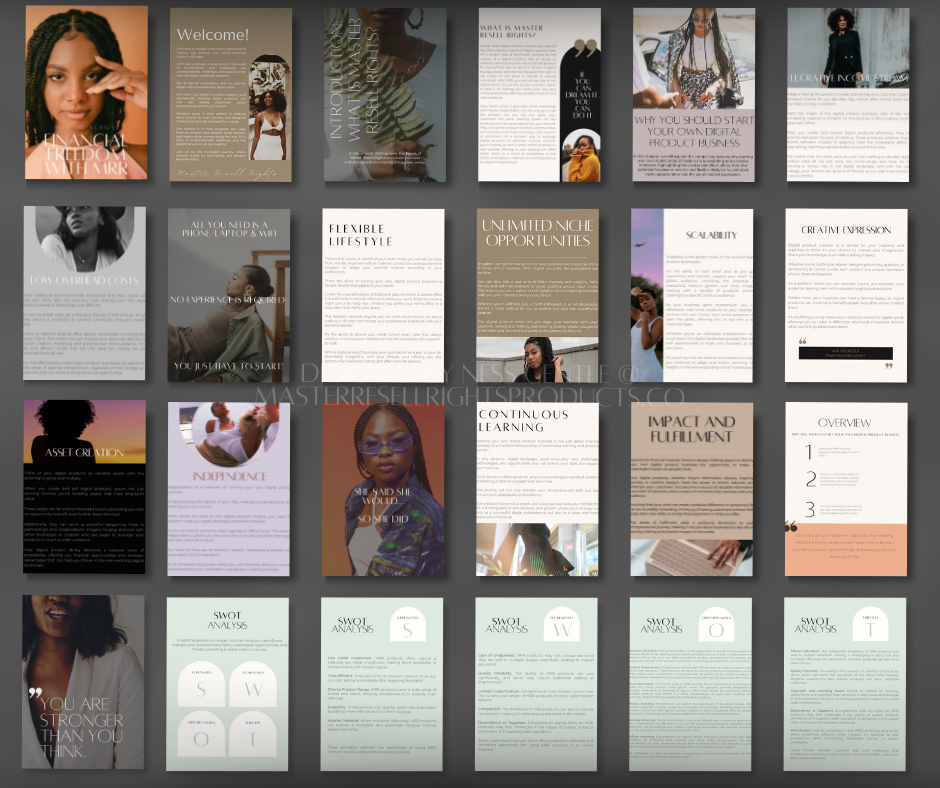Open the Continuous Learning page

pyautogui.click(x=538, y=487)
